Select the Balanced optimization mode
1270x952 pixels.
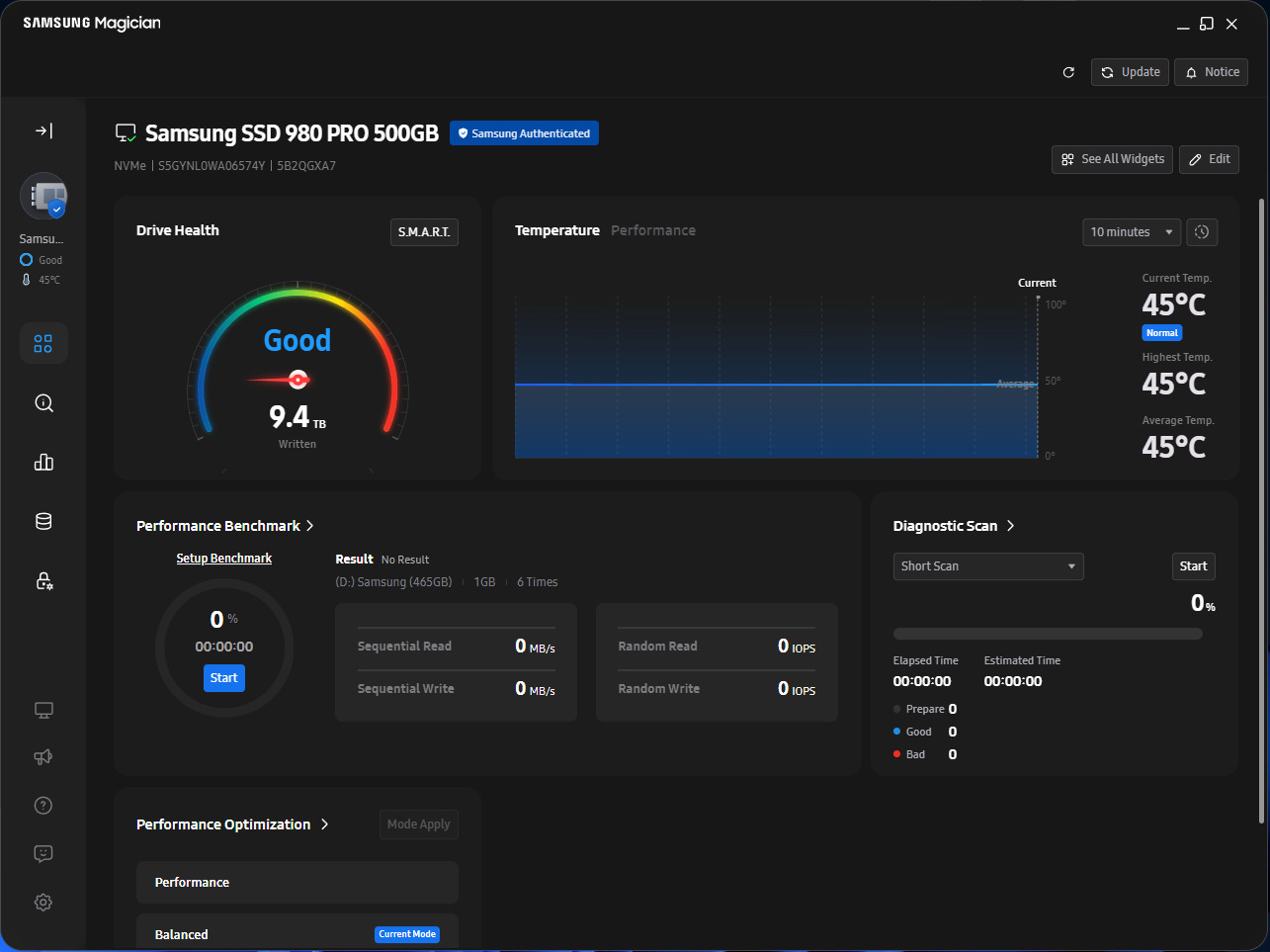click(x=297, y=933)
